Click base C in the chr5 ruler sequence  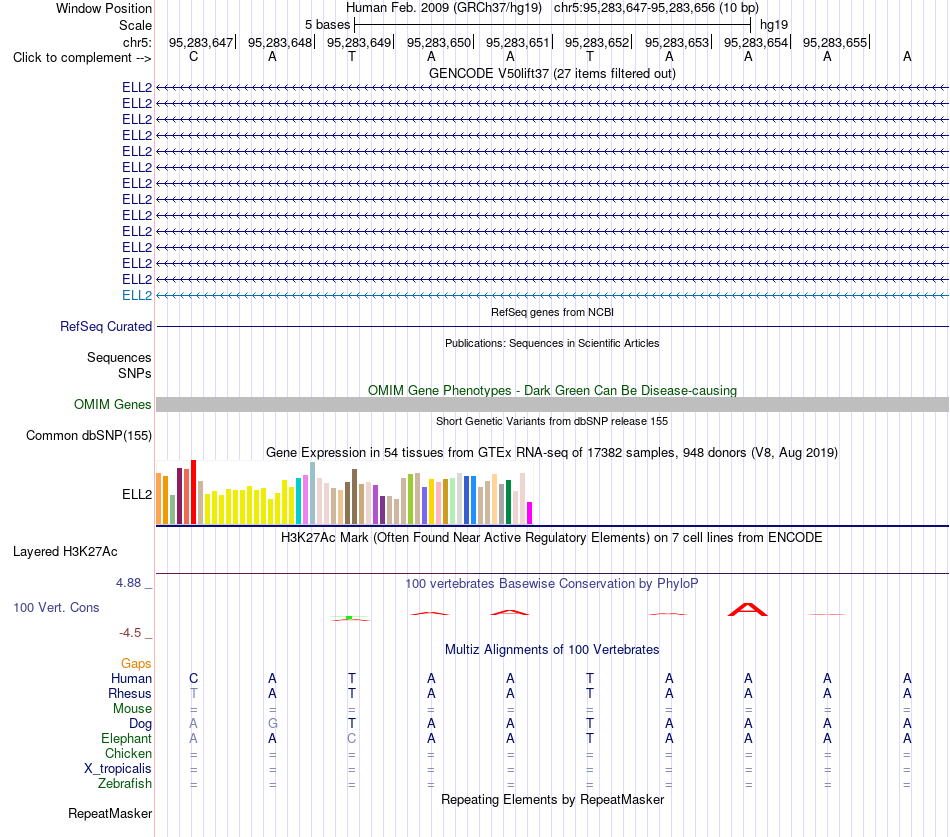point(193,57)
